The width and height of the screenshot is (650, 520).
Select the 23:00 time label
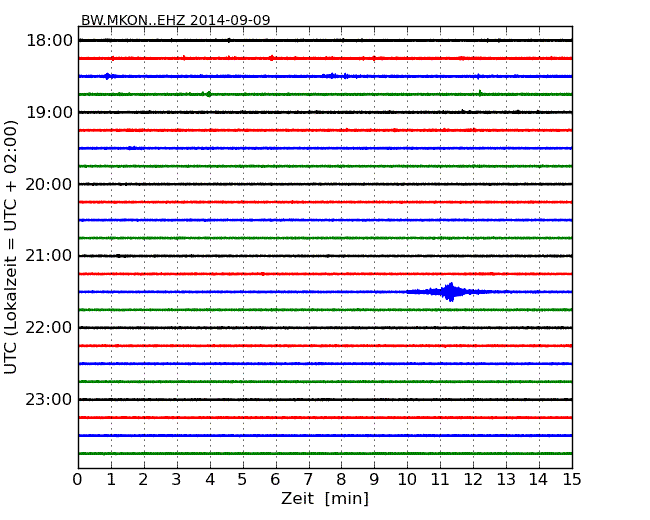[49, 399]
